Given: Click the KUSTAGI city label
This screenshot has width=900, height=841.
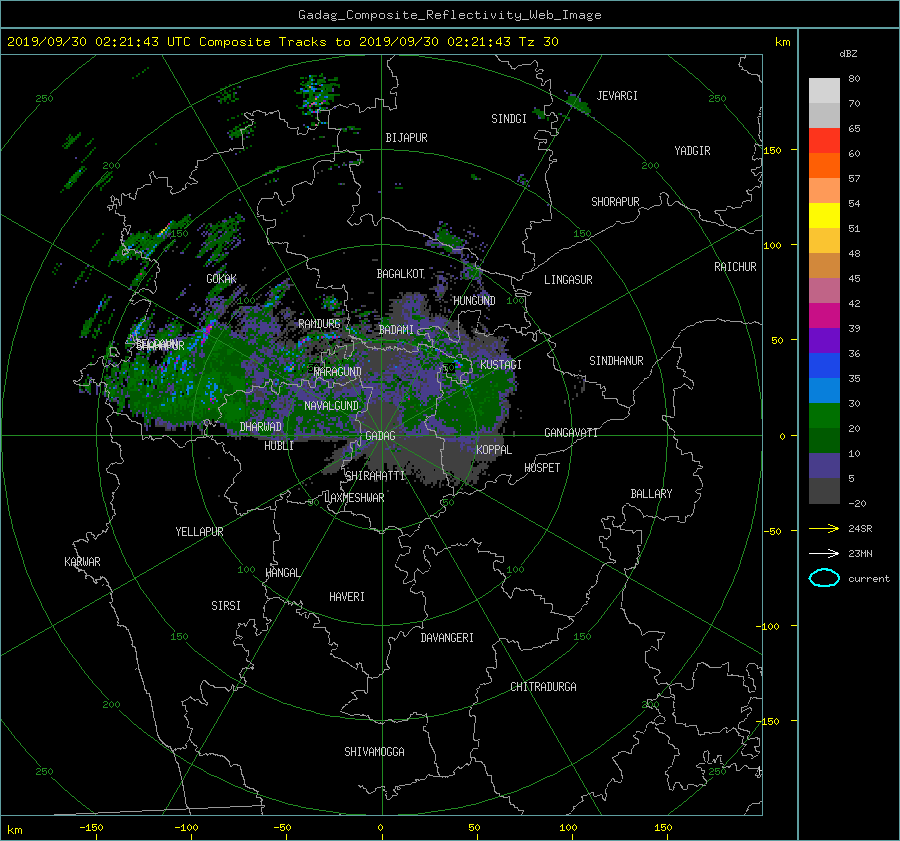Looking at the screenshot, I should [501, 365].
